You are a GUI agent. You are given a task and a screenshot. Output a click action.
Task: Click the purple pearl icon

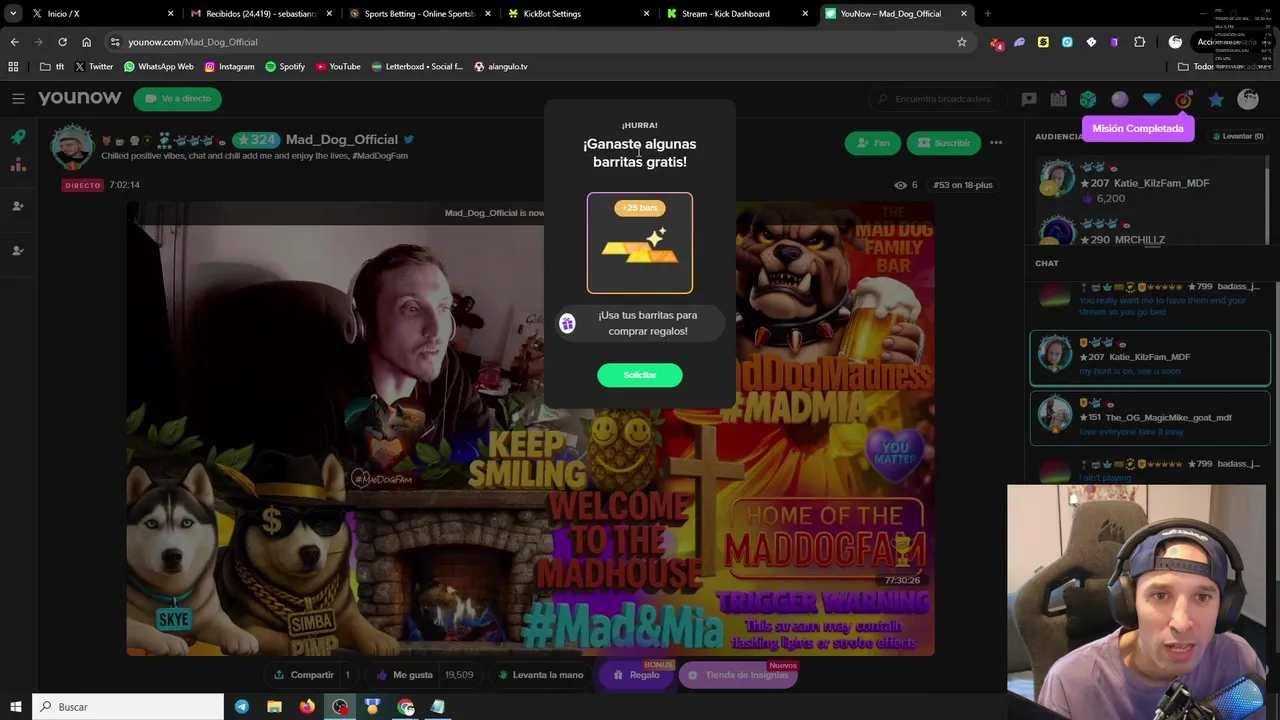(x=1120, y=99)
